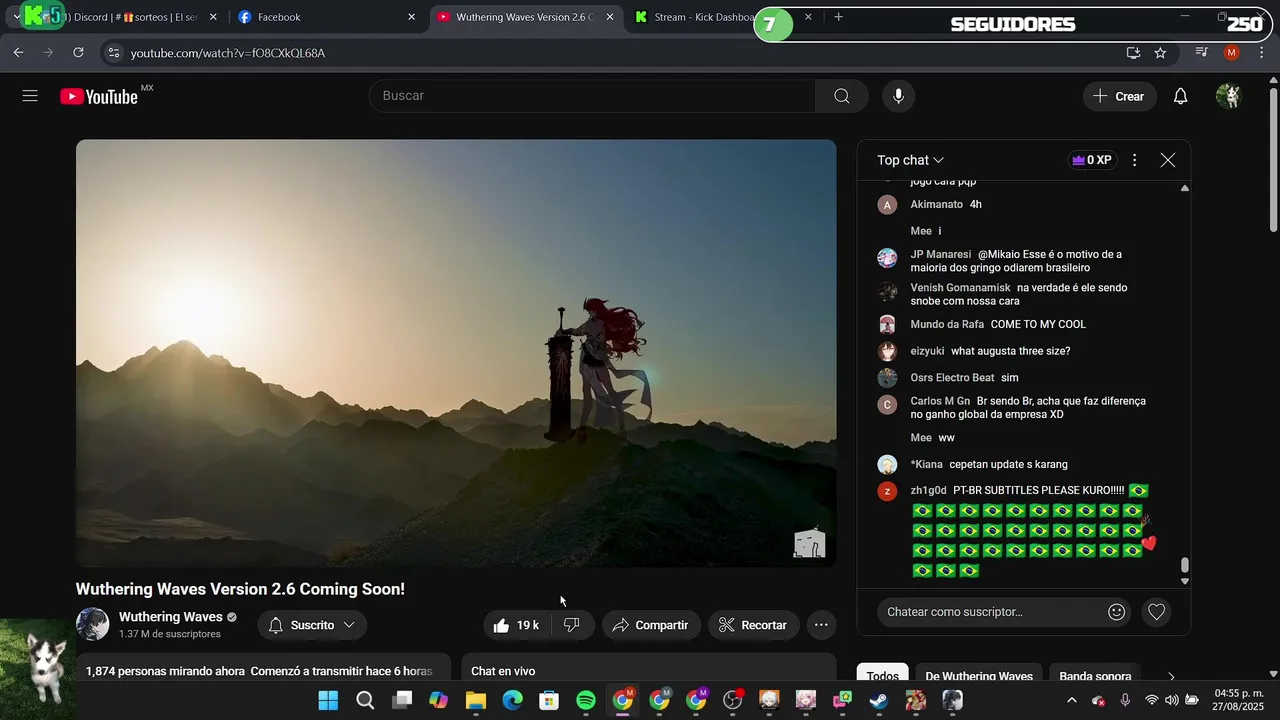
Task: Open Microsoft Store from the taskbar
Action: 549,700
